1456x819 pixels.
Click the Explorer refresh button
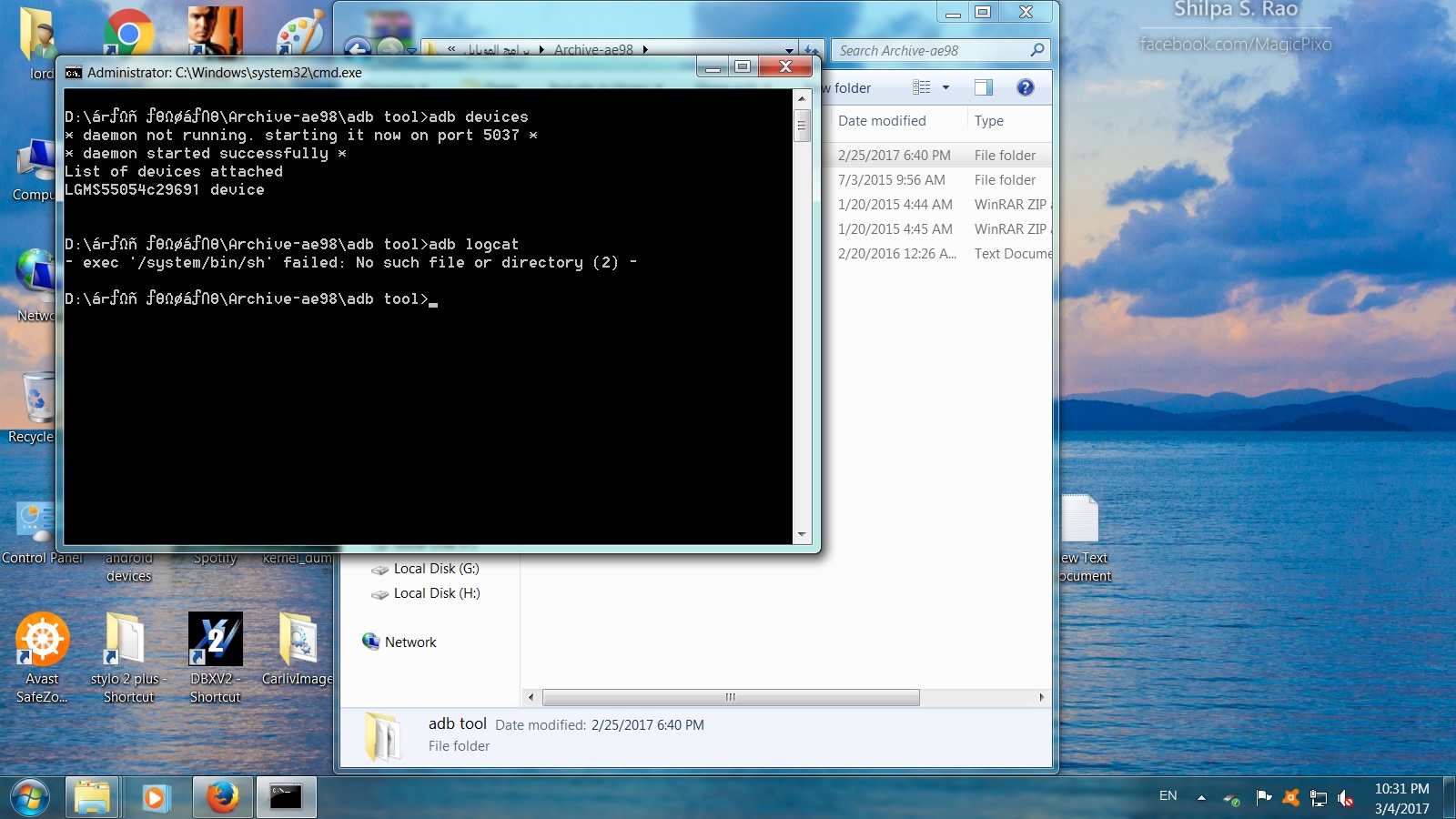tap(811, 50)
